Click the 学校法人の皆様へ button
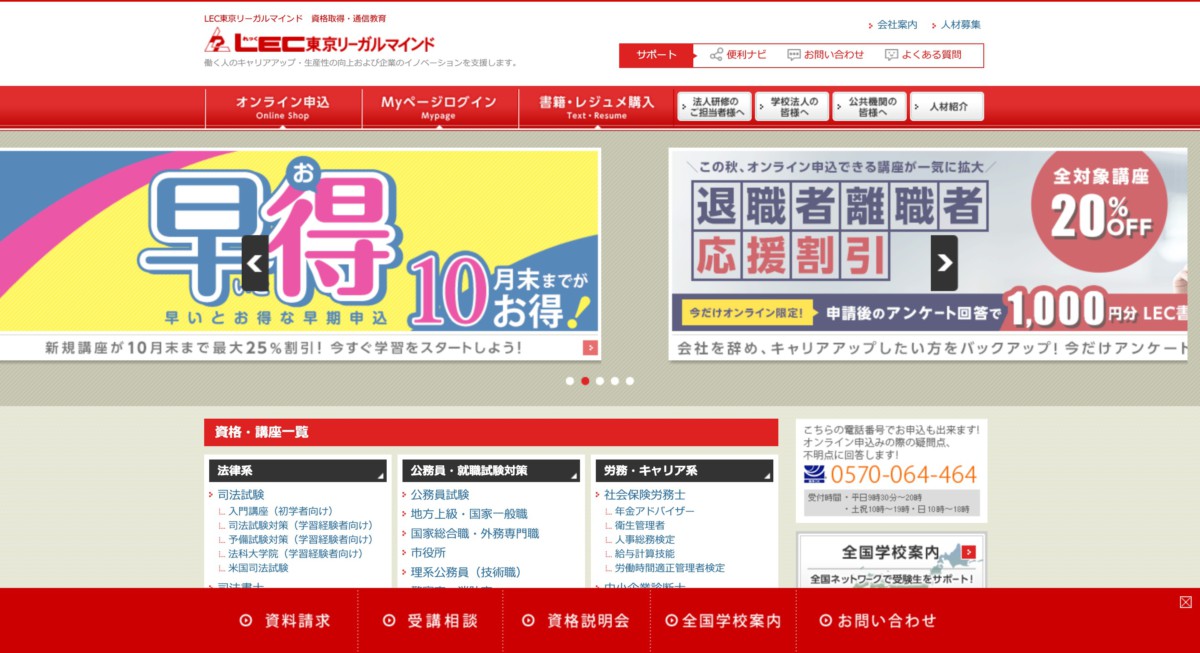The width and height of the screenshot is (1200, 653). pos(792,107)
